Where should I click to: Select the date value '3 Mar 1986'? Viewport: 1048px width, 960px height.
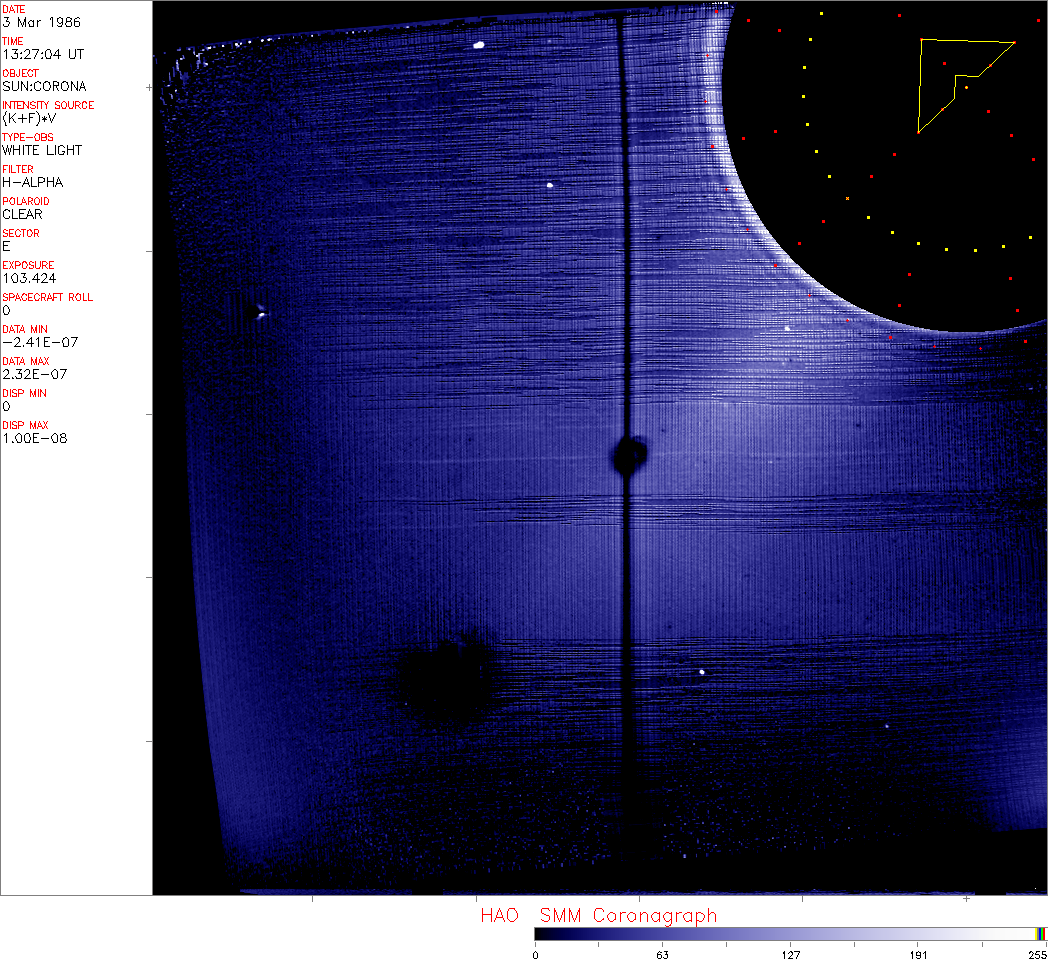coord(41,22)
